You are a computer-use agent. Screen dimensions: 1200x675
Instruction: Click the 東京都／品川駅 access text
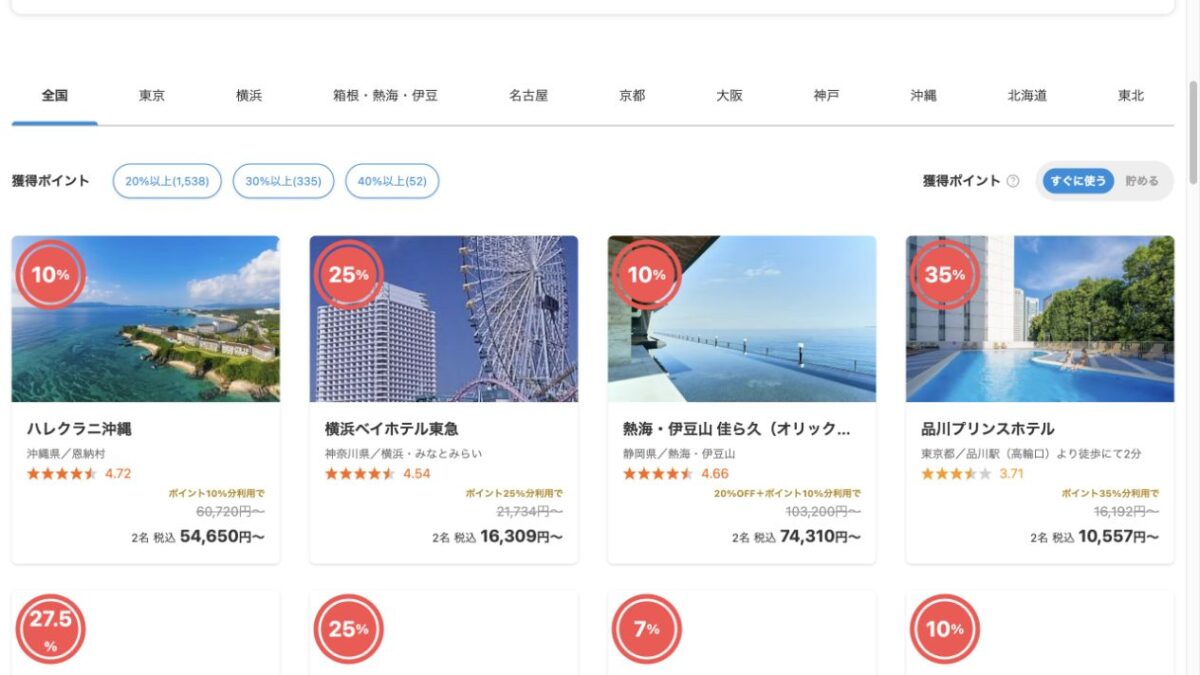point(1031,454)
